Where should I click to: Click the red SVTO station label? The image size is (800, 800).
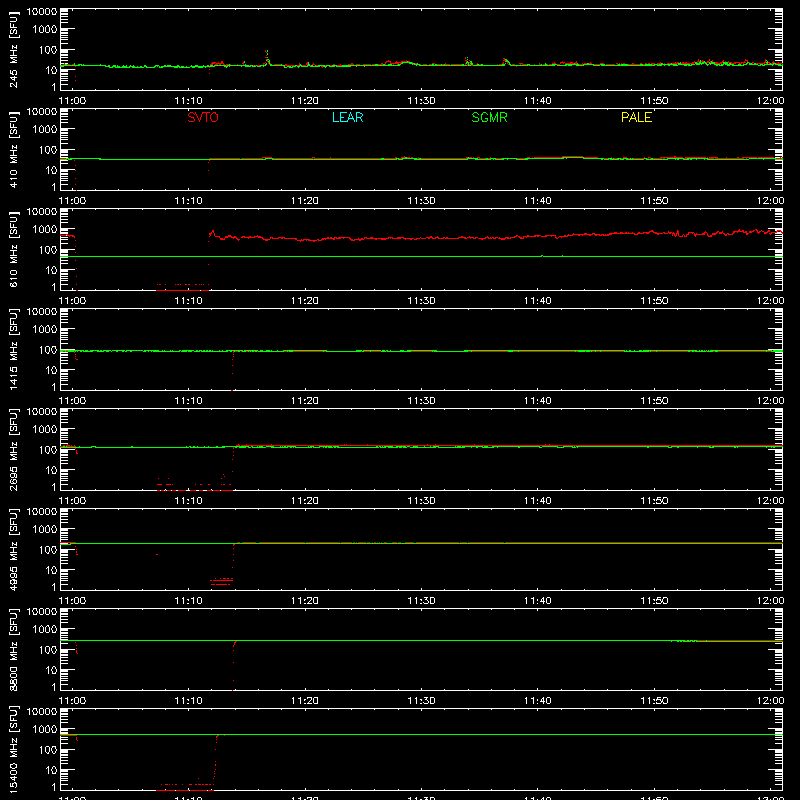click(203, 117)
